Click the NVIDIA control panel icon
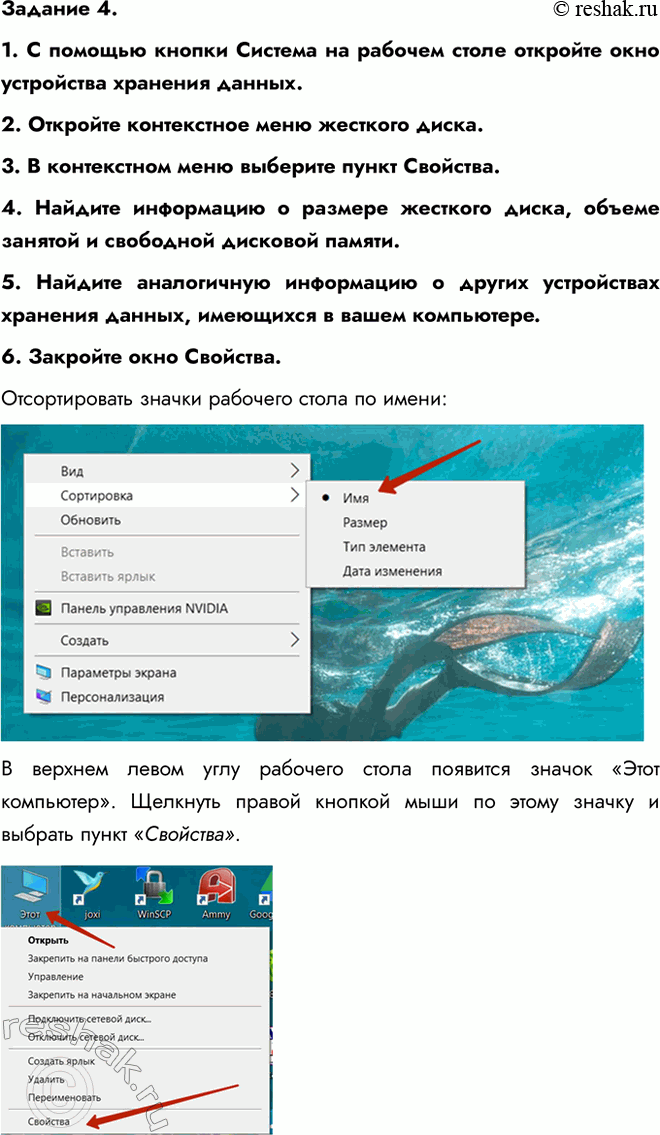The width and height of the screenshot is (660, 1135). pyautogui.click(x=44, y=608)
